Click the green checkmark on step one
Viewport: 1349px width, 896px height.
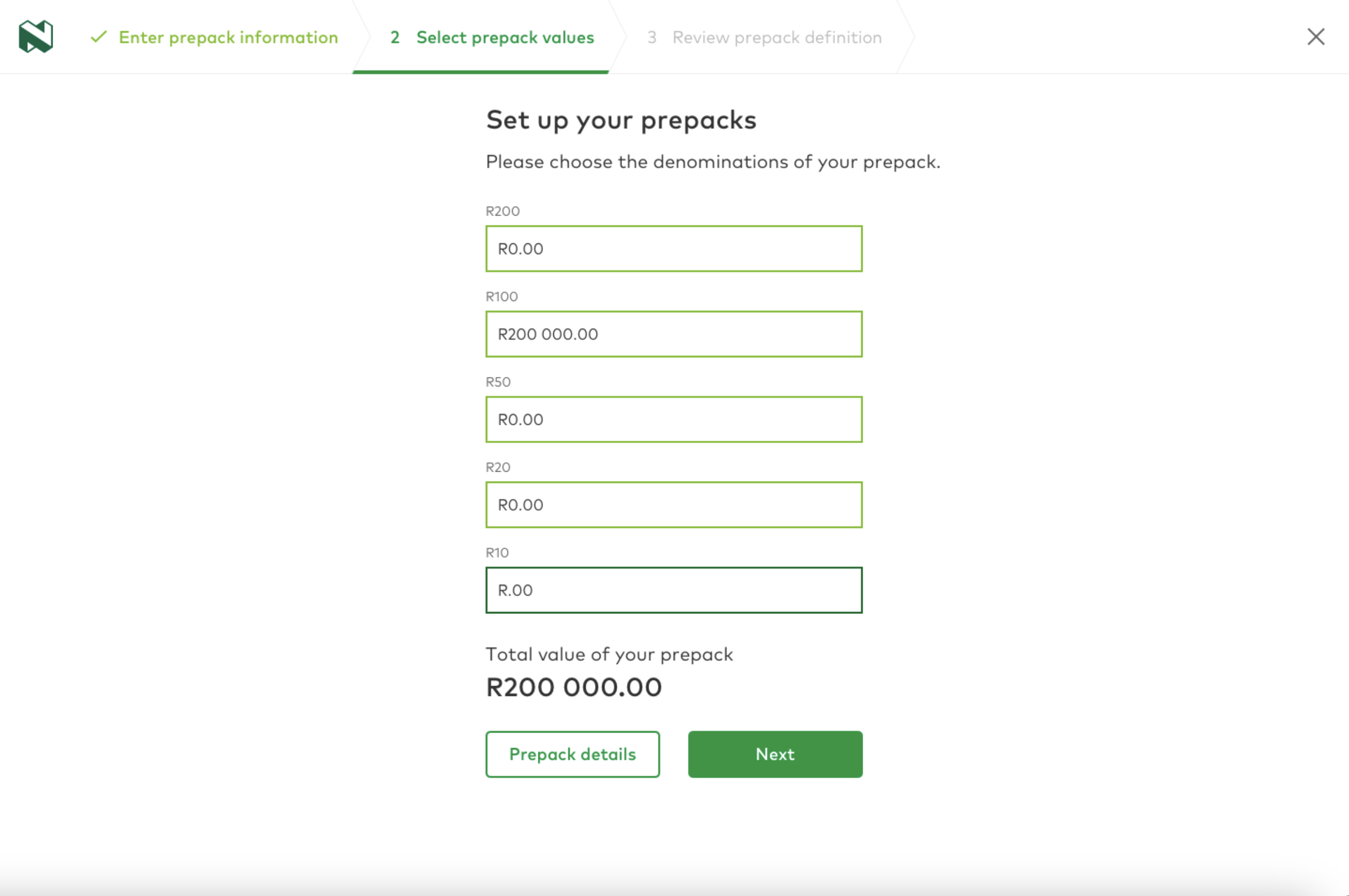tap(99, 37)
